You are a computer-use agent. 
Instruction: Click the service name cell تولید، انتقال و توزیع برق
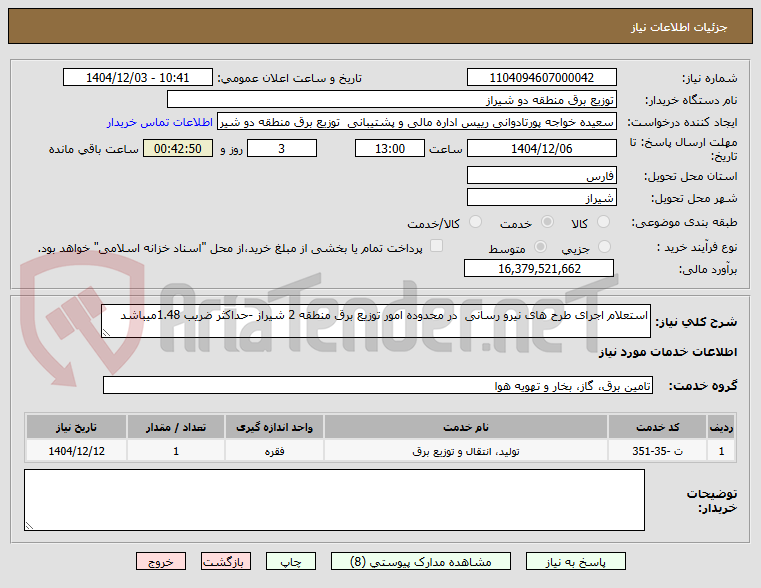coord(466,451)
